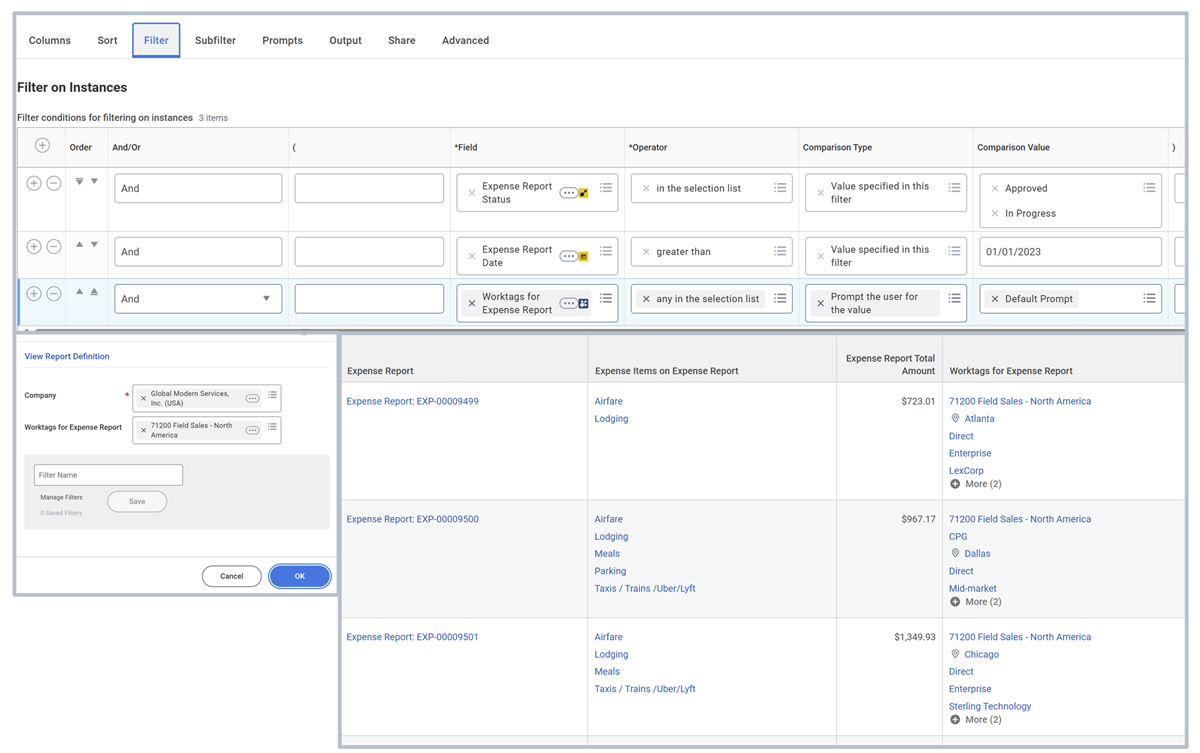The image size is (1200, 753).
Task: Open related actions for Expense Report Status field
Action: pos(569,193)
